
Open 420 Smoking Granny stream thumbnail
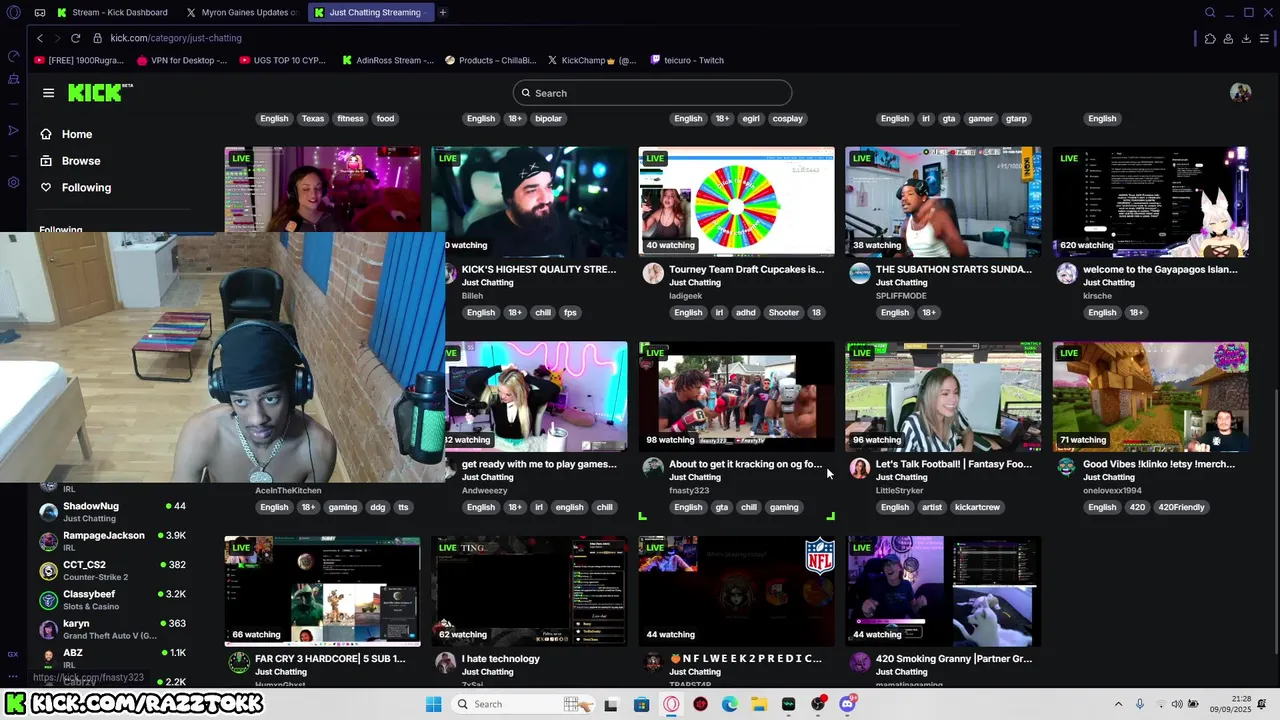click(x=943, y=591)
